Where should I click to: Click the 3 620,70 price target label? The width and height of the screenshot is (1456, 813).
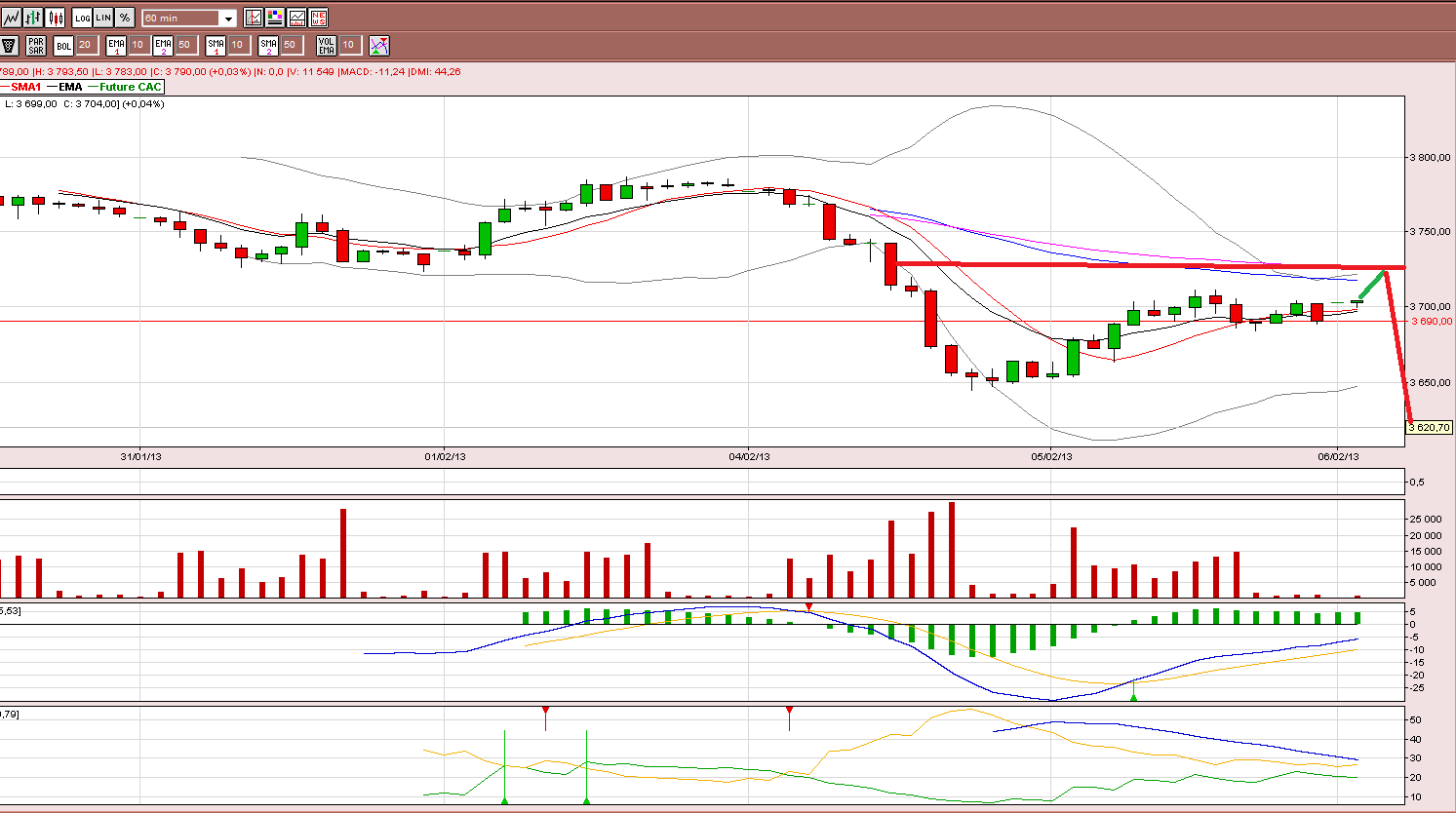[x=1431, y=427]
